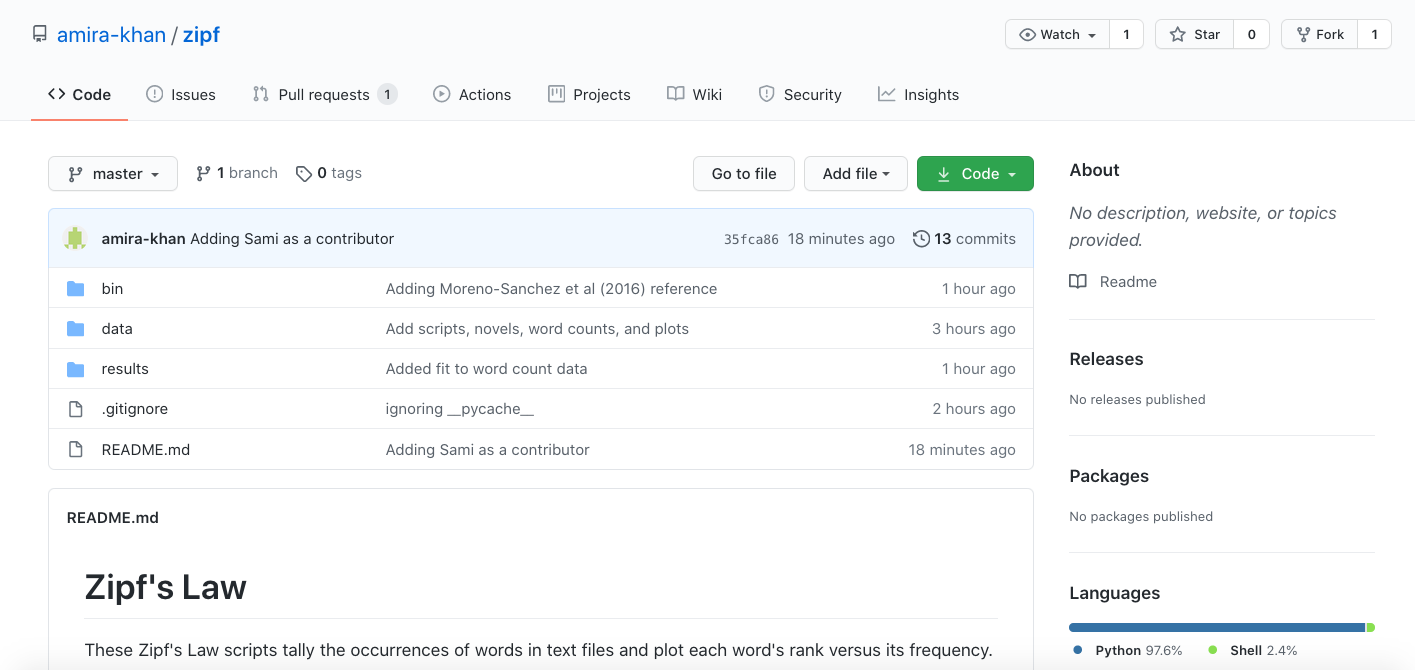Screen dimensions: 1415x670
Task: Open the Moreno-Sanchez reference commit message
Action: (x=551, y=288)
